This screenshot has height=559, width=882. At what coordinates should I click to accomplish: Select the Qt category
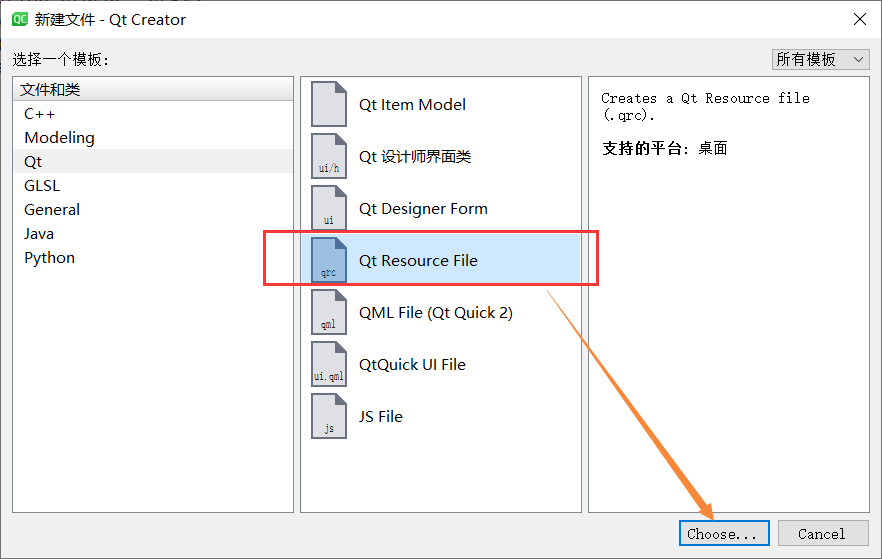point(152,162)
